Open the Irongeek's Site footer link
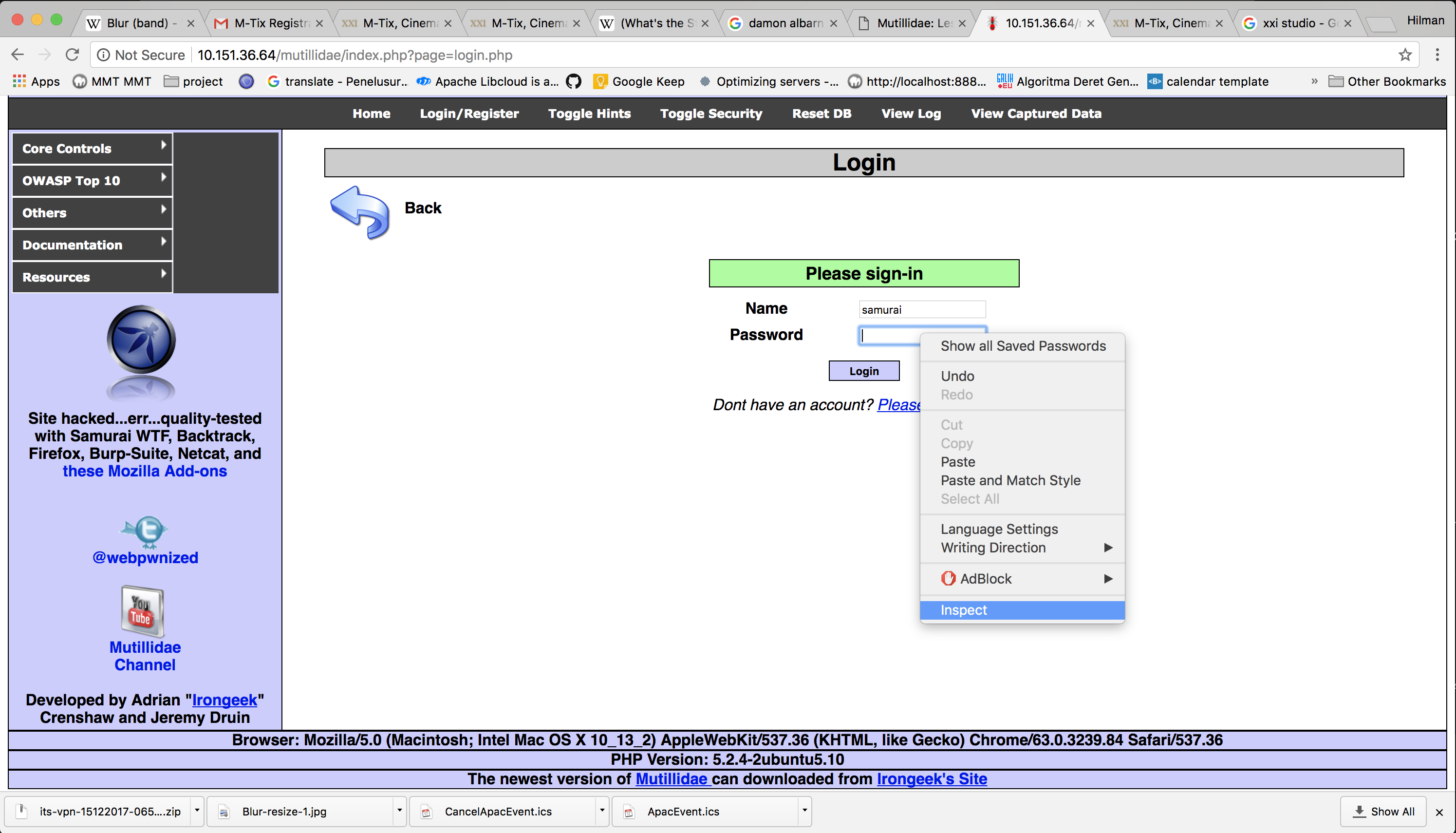The height and width of the screenshot is (833, 1456). point(932,778)
